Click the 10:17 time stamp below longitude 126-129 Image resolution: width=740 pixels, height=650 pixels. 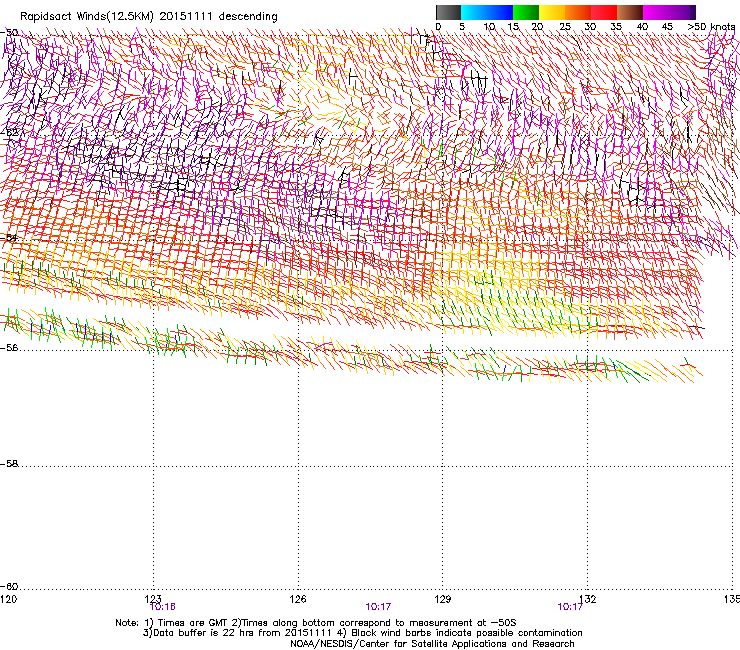click(378, 607)
